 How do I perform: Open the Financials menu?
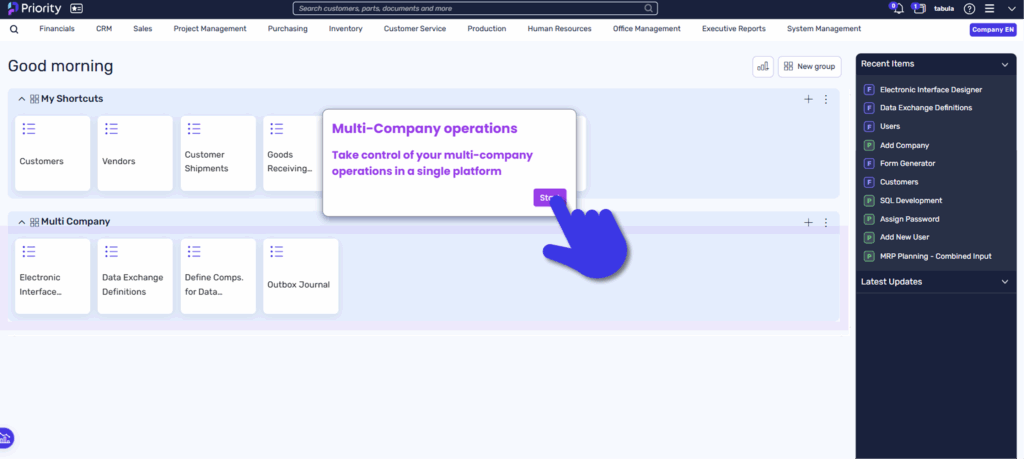57,29
